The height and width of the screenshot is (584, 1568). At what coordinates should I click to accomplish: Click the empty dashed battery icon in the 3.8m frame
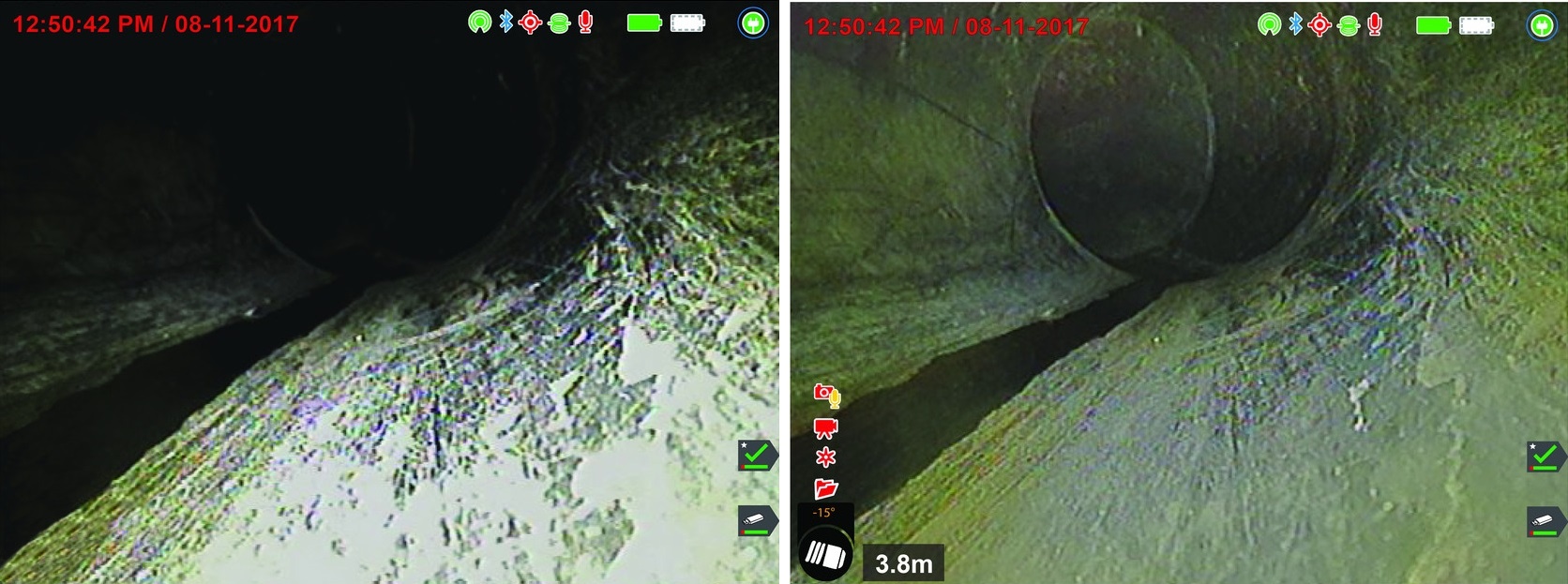(1477, 25)
